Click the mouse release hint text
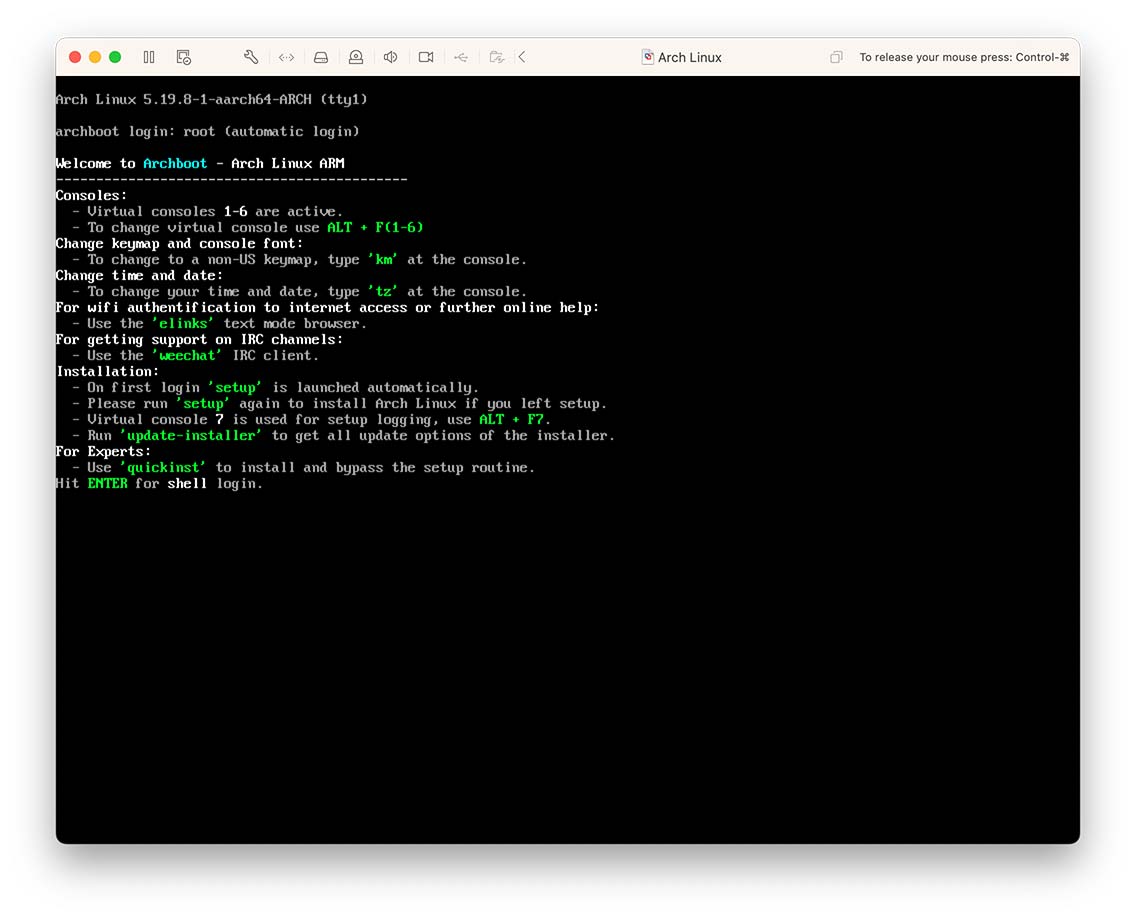This screenshot has height=918, width=1136. tap(964, 57)
